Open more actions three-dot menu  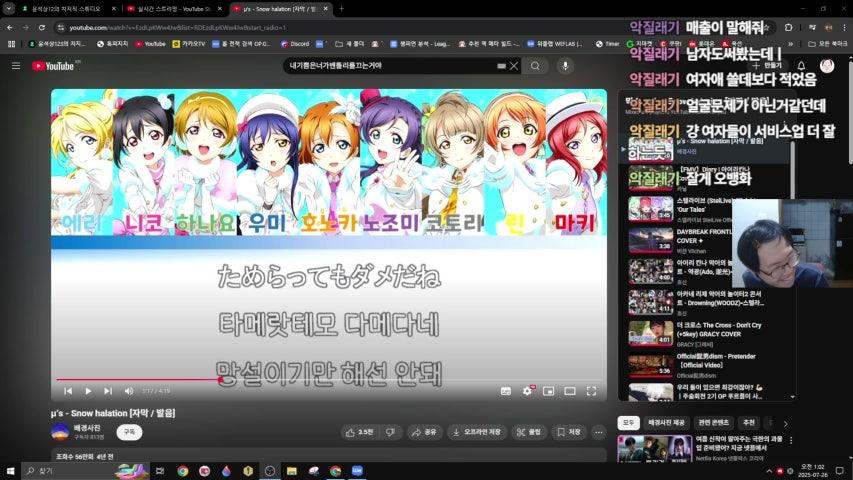click(x=598, y=432)
